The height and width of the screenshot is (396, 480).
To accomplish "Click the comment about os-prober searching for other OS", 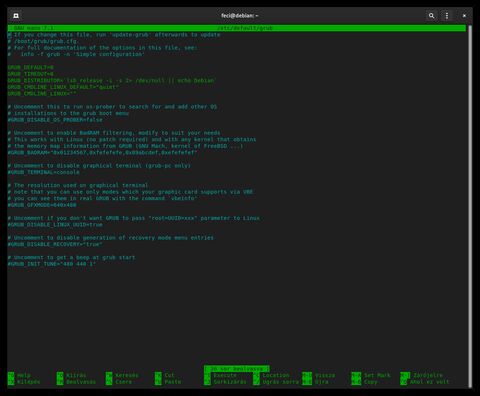I will pos(112,107).
